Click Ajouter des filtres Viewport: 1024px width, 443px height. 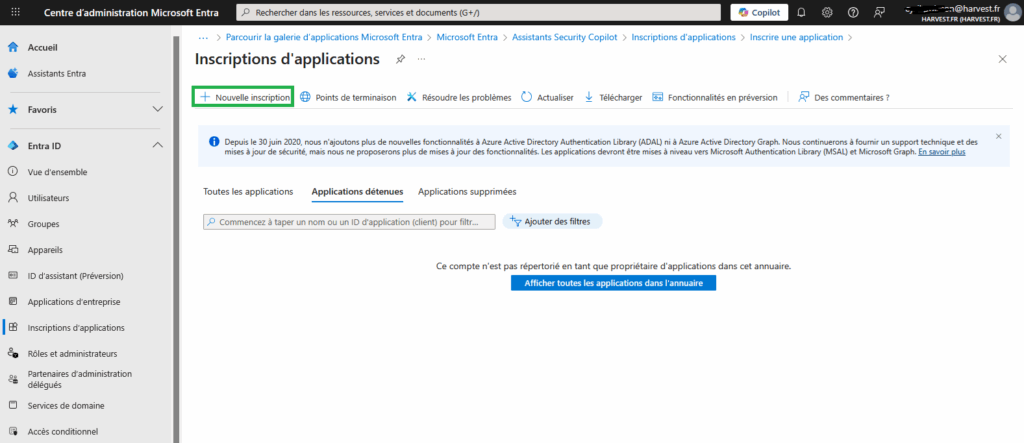click(553, 221)
